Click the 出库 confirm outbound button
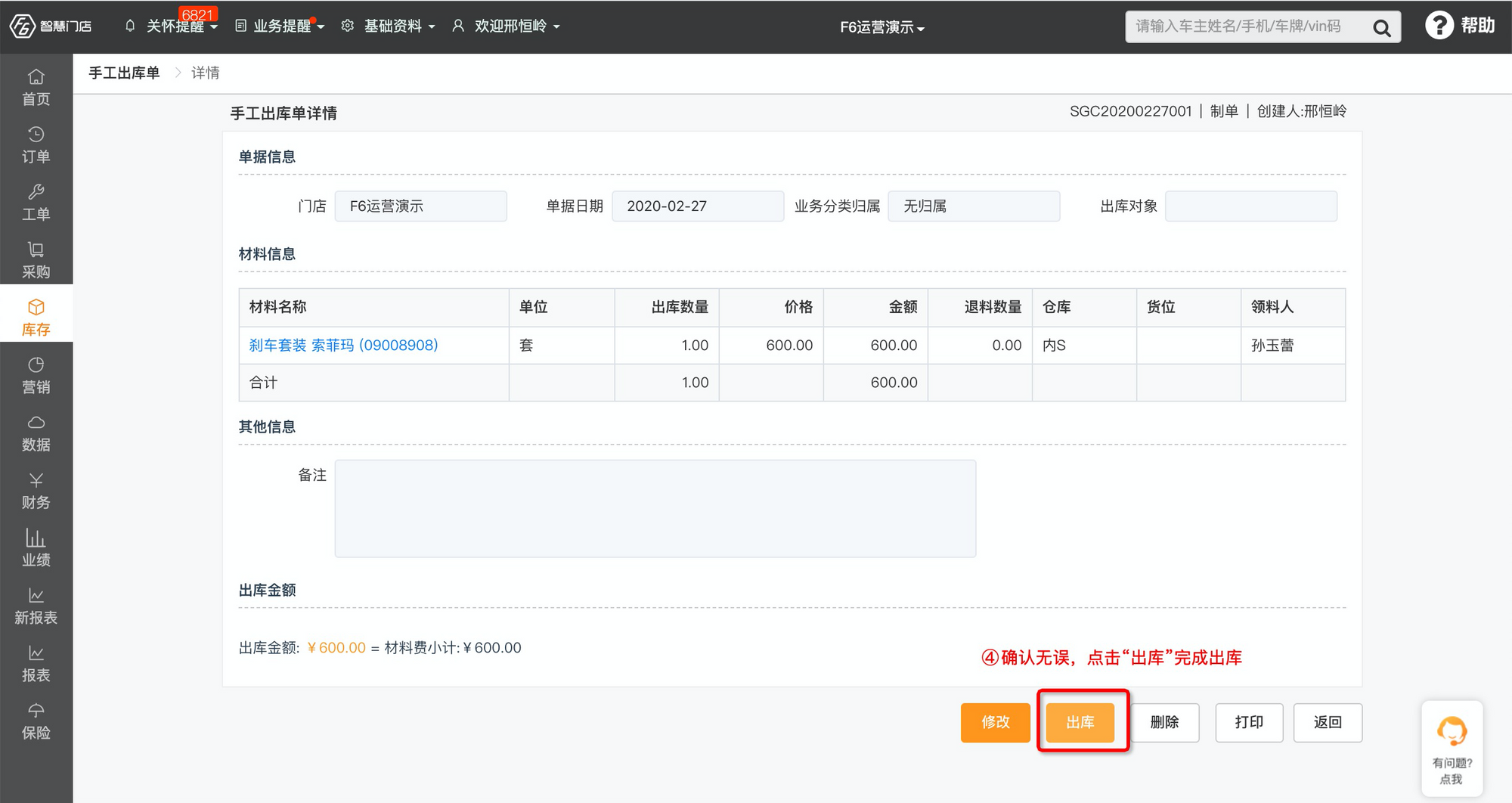 (1080, 722)
